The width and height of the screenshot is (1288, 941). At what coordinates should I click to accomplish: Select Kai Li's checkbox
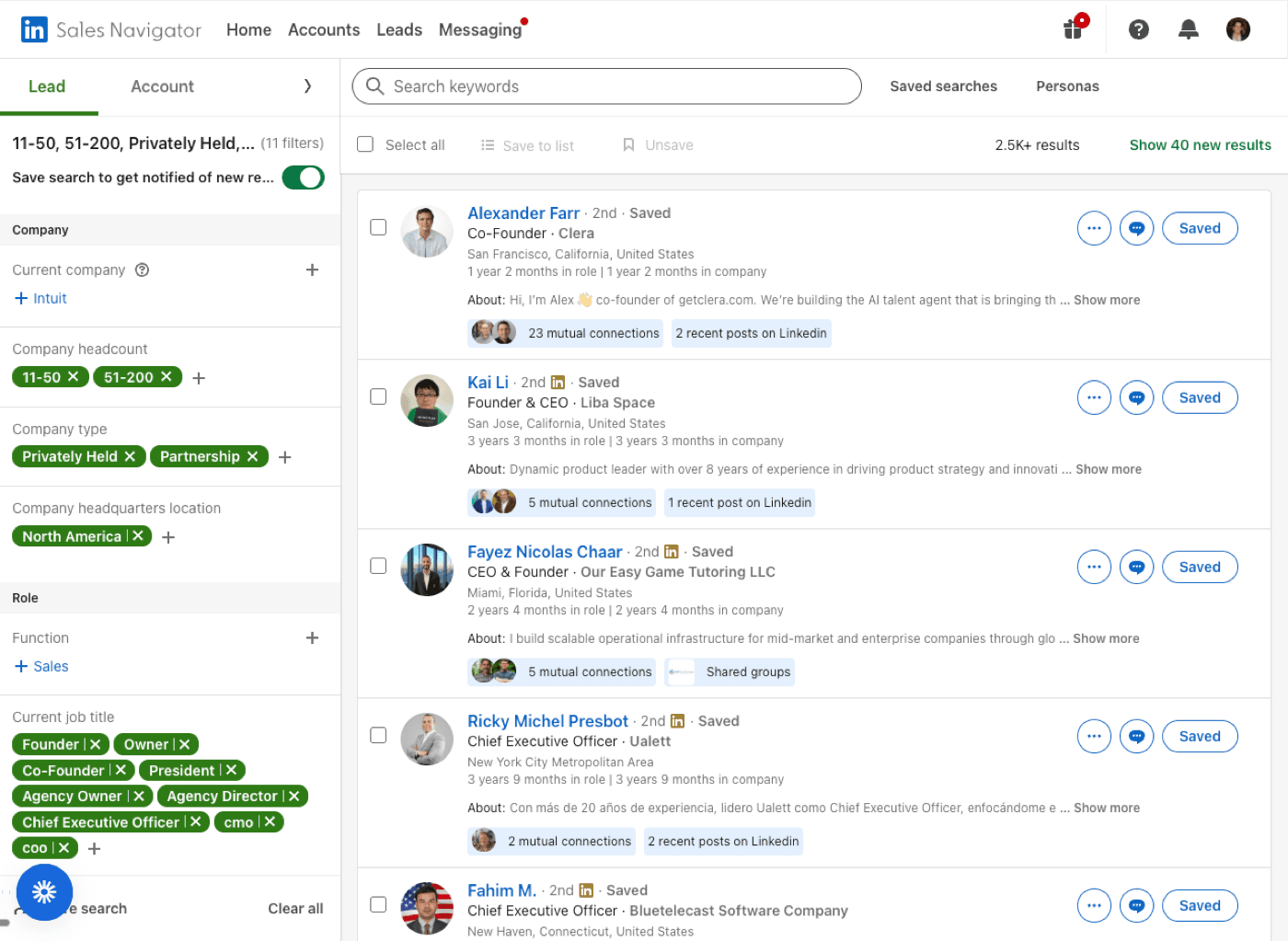(x=378, y=396)
